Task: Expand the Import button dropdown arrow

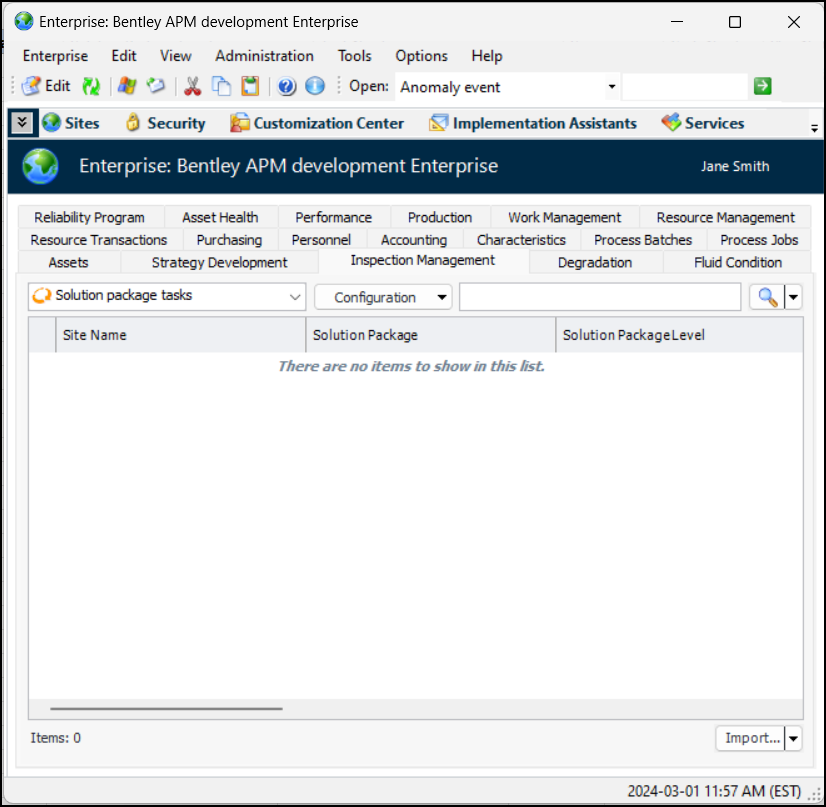Action: [793, 739]
